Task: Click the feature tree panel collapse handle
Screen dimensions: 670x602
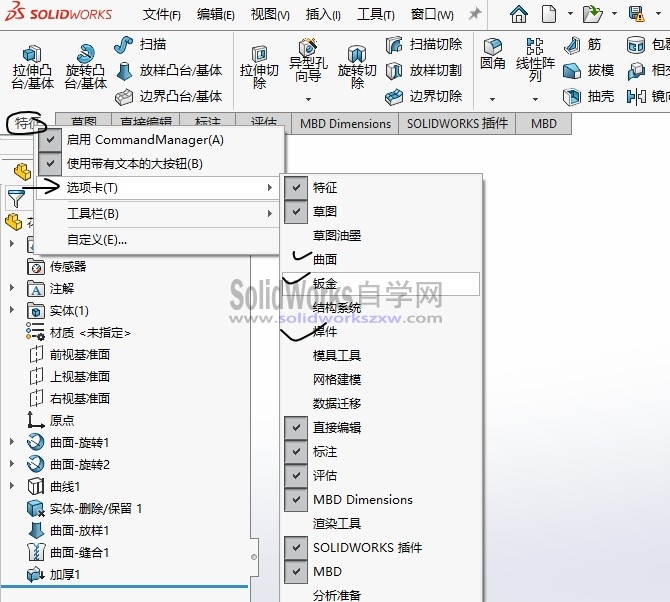Action: 254,557
